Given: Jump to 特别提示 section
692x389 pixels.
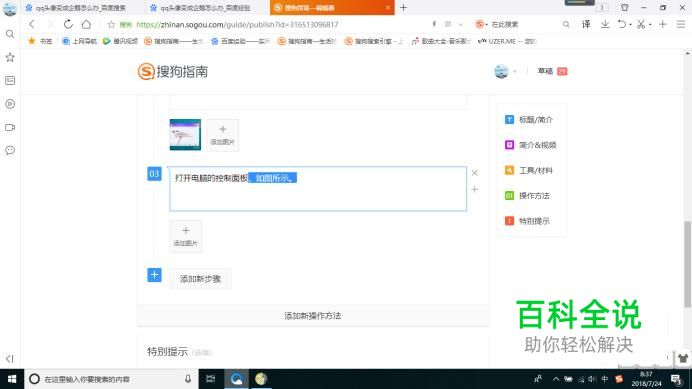Looking at the screenshot, I should 527,221.
